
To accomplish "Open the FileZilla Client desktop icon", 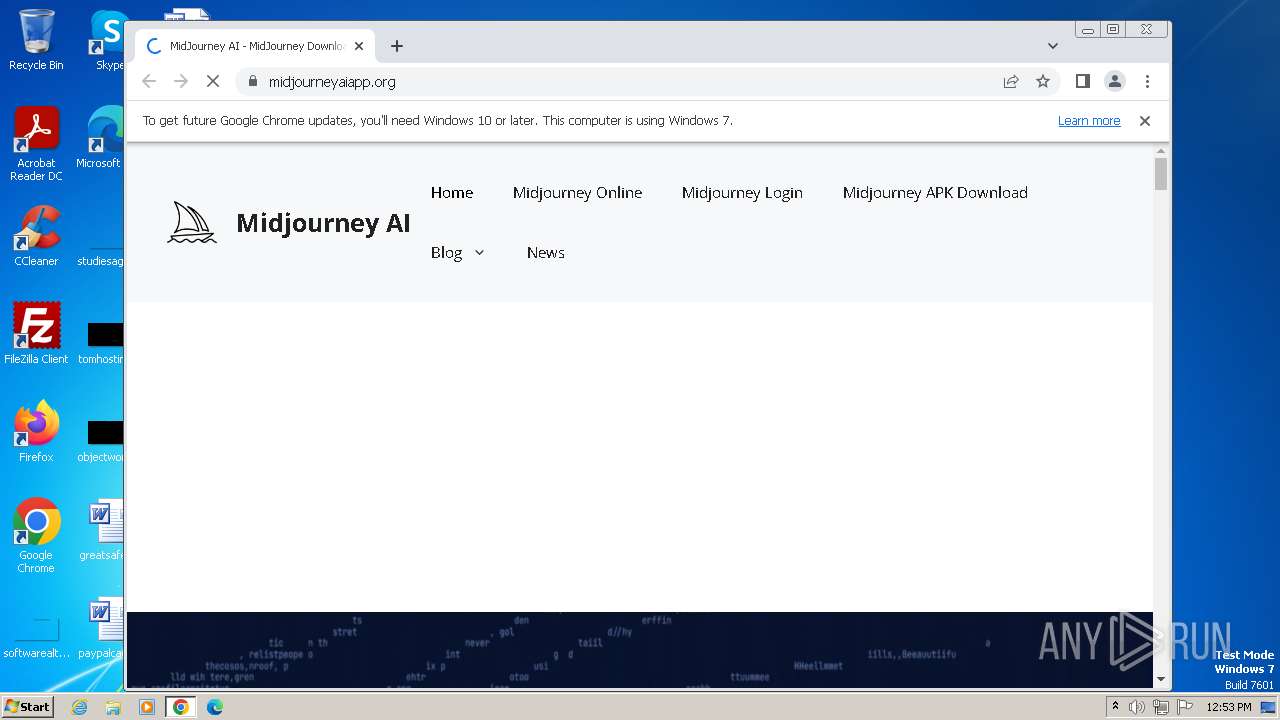I will (36, 334).
